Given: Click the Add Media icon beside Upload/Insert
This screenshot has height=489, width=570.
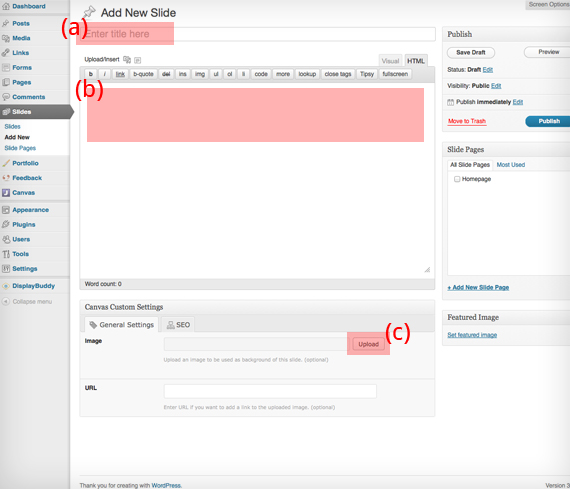Looking at the screenshot, I should coord(127,59).
